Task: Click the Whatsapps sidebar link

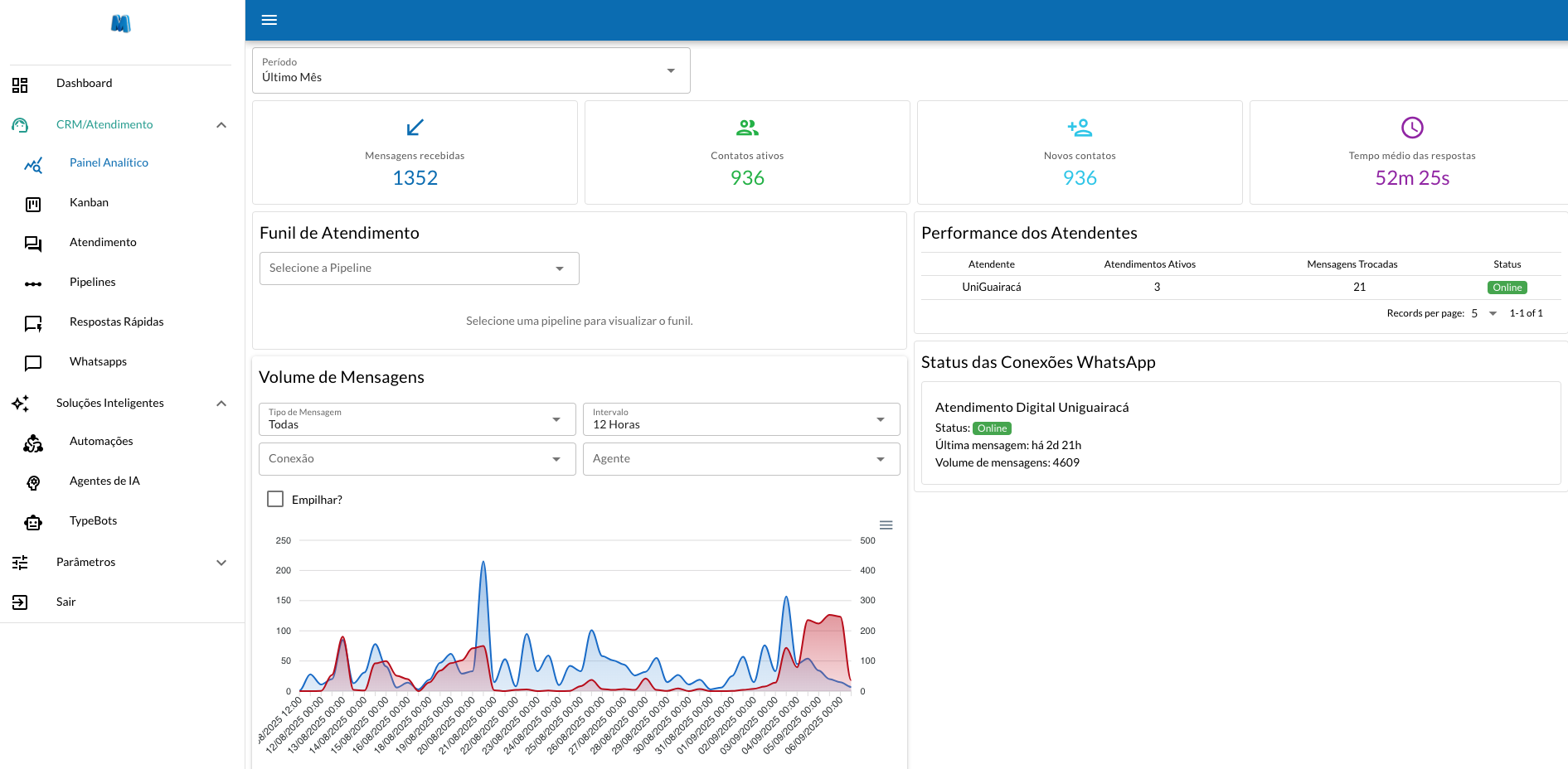Action: [98, 362]
